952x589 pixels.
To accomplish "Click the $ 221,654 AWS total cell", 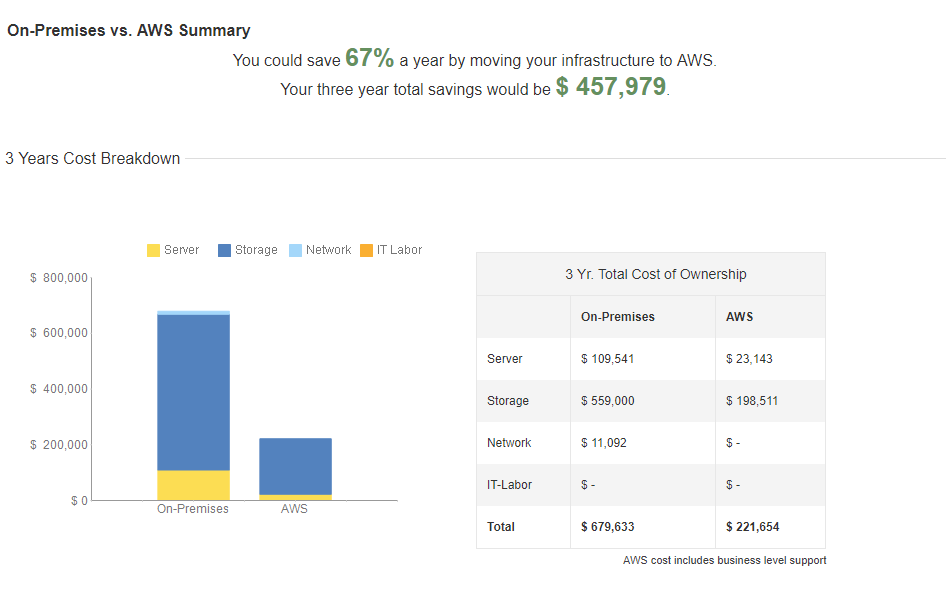I will 752,526.
